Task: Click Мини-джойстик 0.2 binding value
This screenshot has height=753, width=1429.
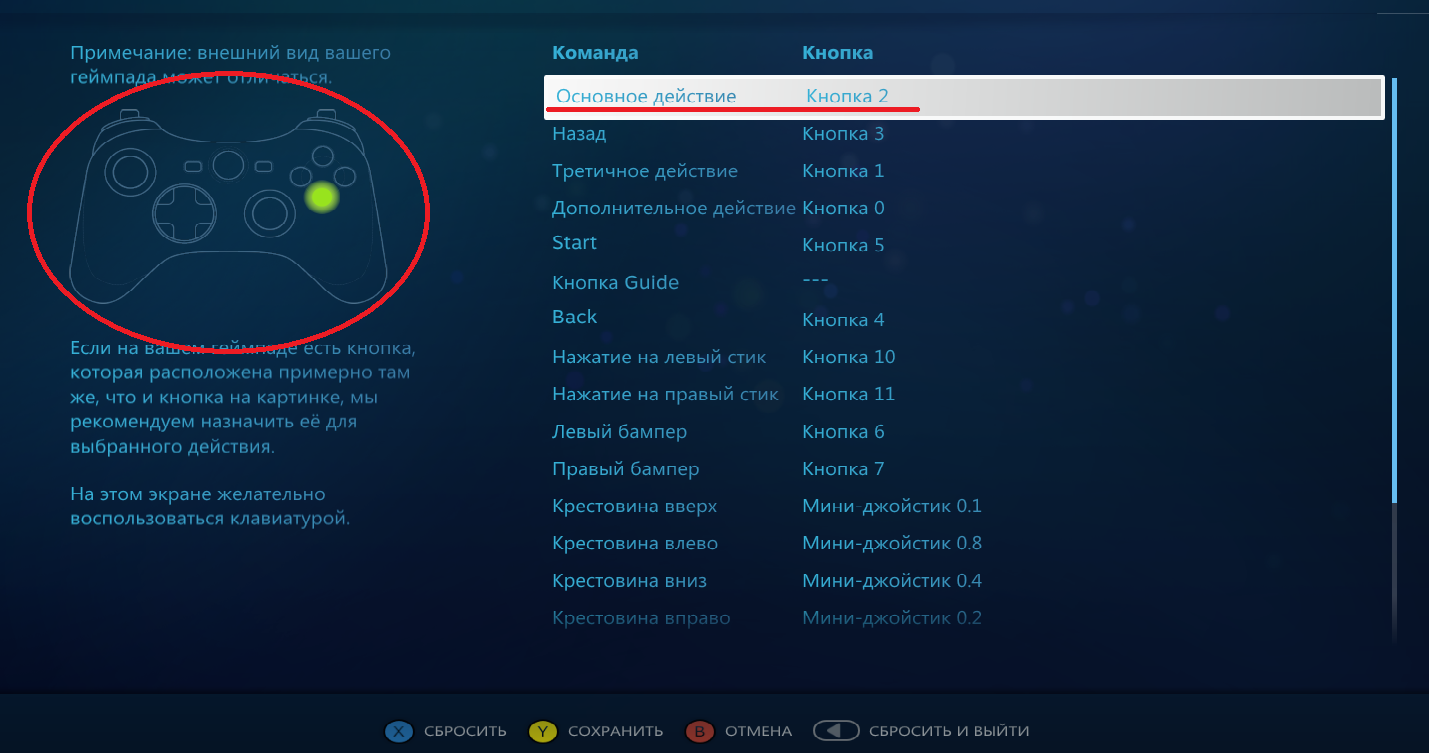Action: click(x=892, y=618)
